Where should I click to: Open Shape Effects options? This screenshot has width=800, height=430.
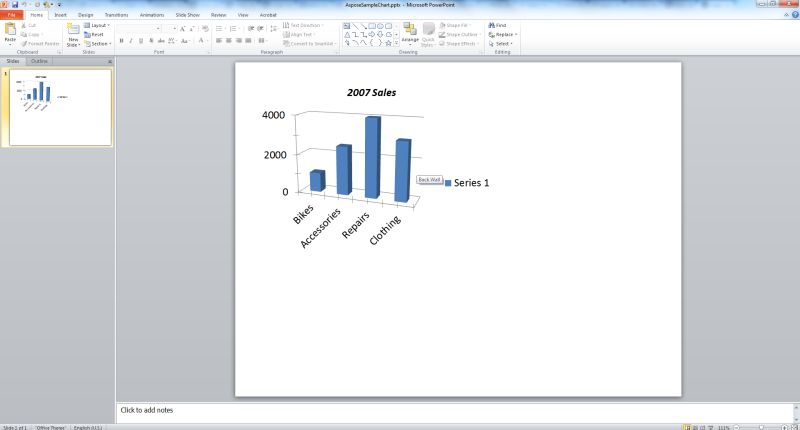click(459, 44)
